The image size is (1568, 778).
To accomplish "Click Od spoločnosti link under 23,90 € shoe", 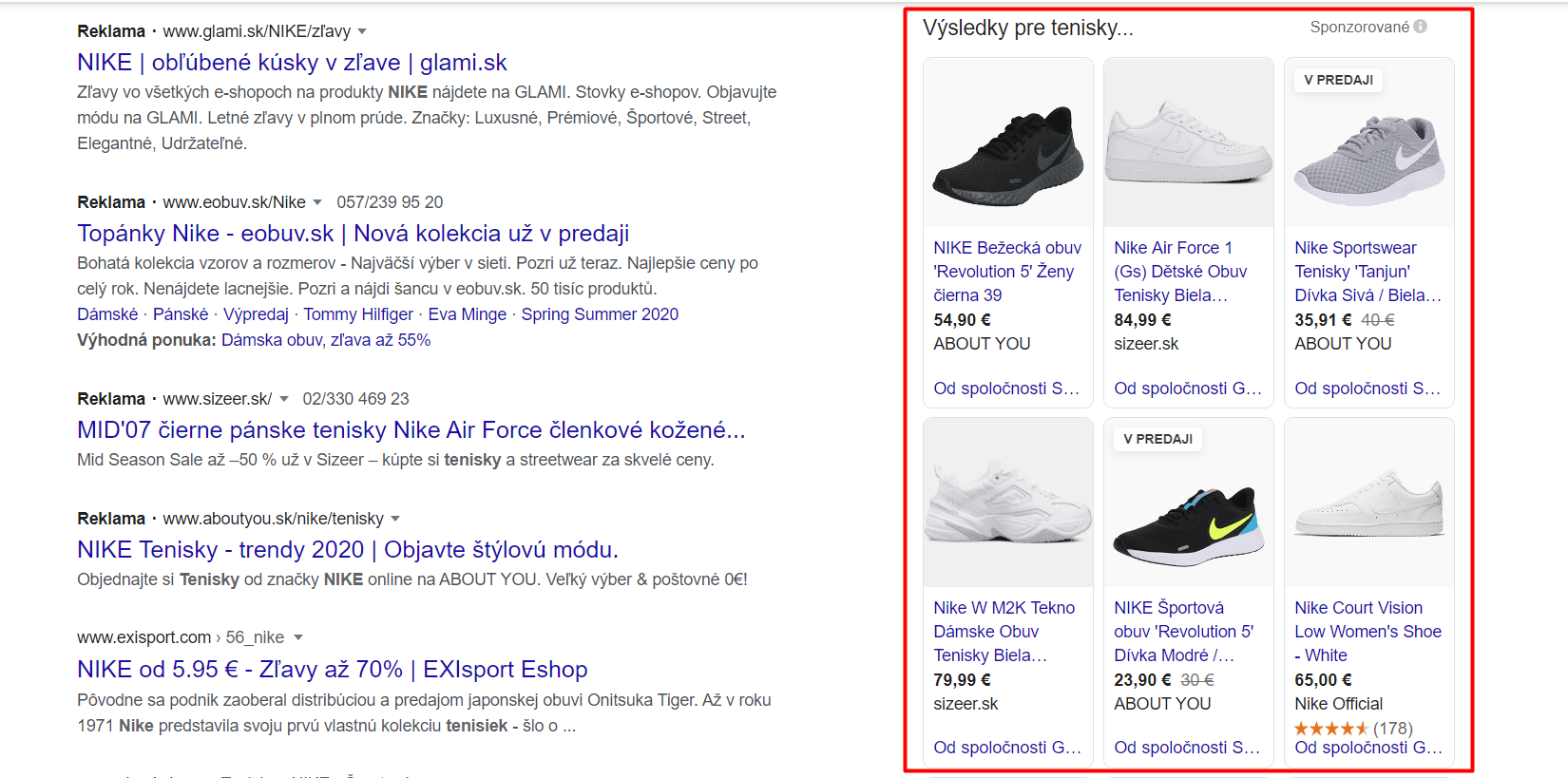I will coord(1187,748).
